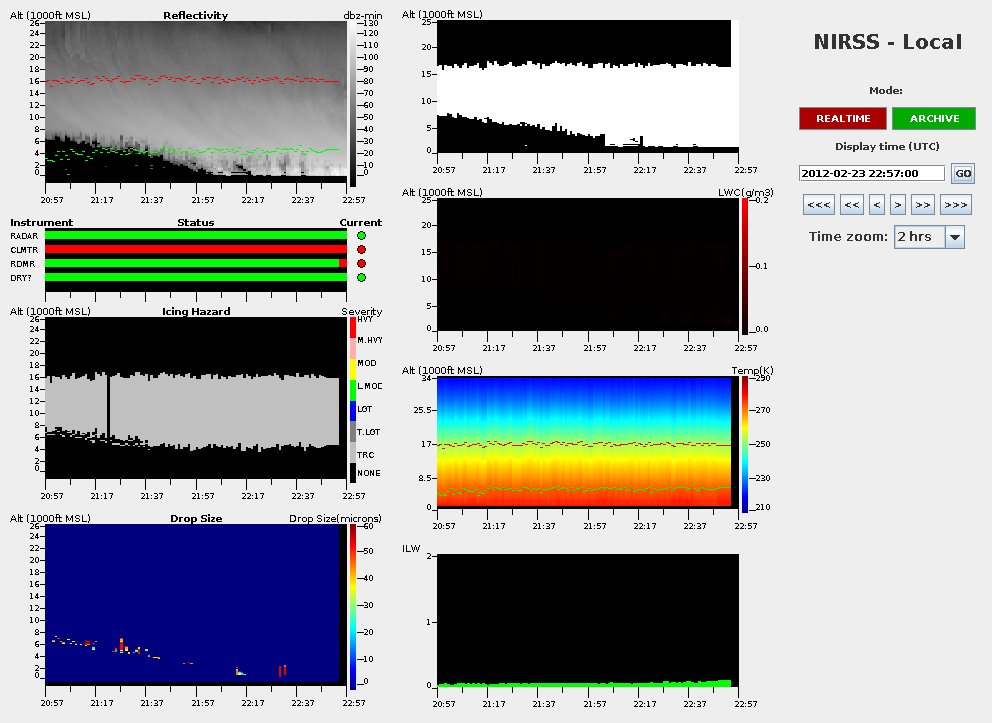Image resolution: width=992 pixels, height=723 pixels.
Task: Click the RDMR current status indicator
Action: pyautogui.click(x=361, y=263)
